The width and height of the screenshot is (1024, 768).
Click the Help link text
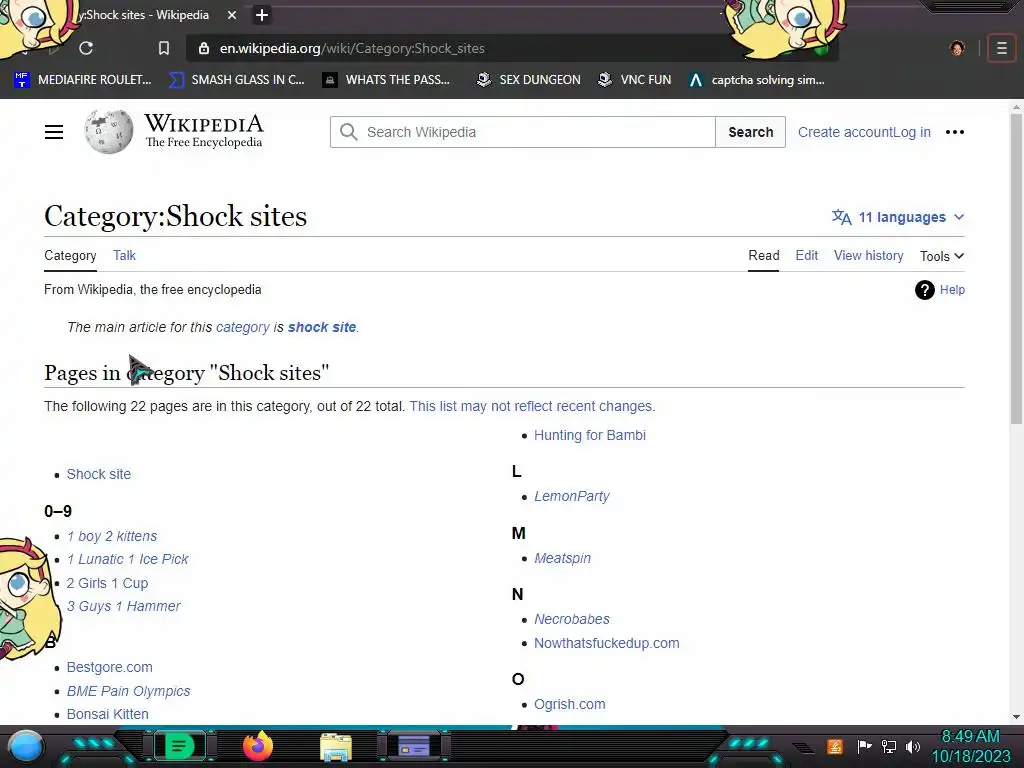click(952, 290)
